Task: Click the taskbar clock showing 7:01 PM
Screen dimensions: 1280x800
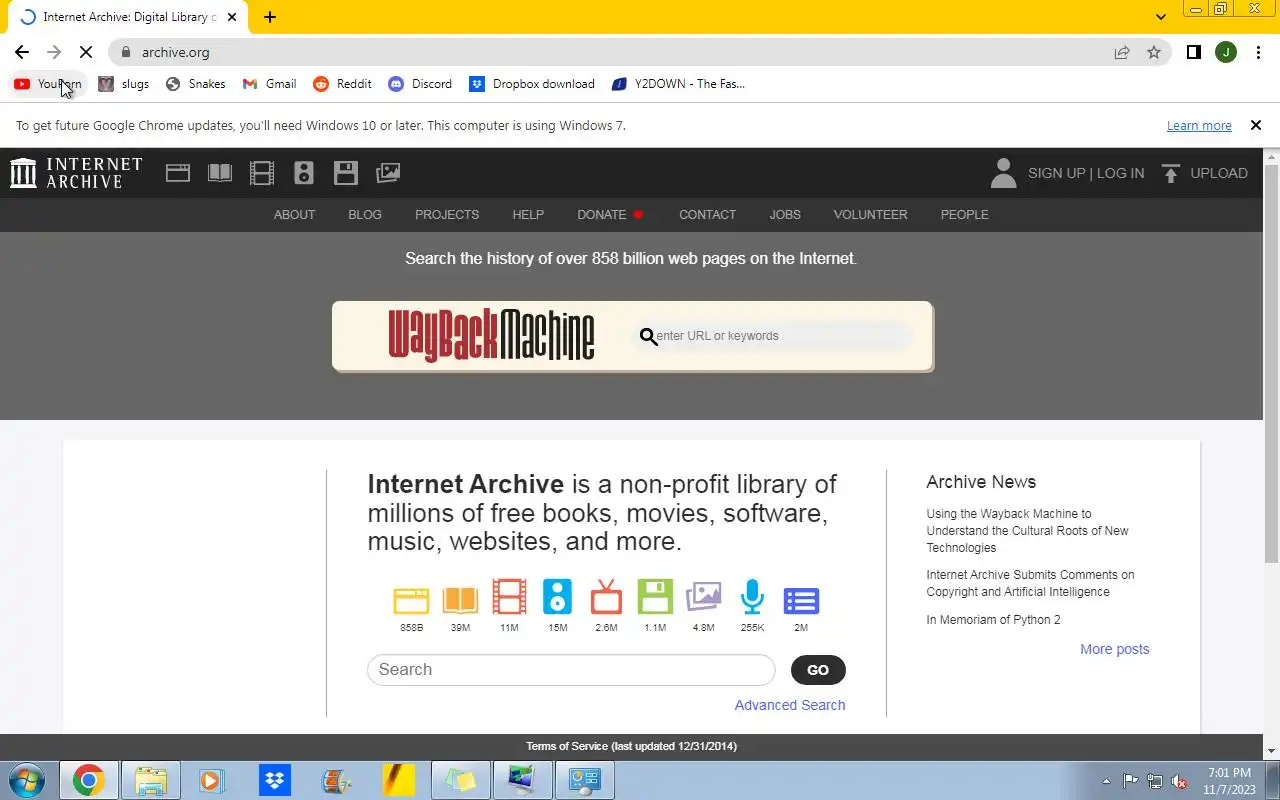Action: tap(1229, 781)
